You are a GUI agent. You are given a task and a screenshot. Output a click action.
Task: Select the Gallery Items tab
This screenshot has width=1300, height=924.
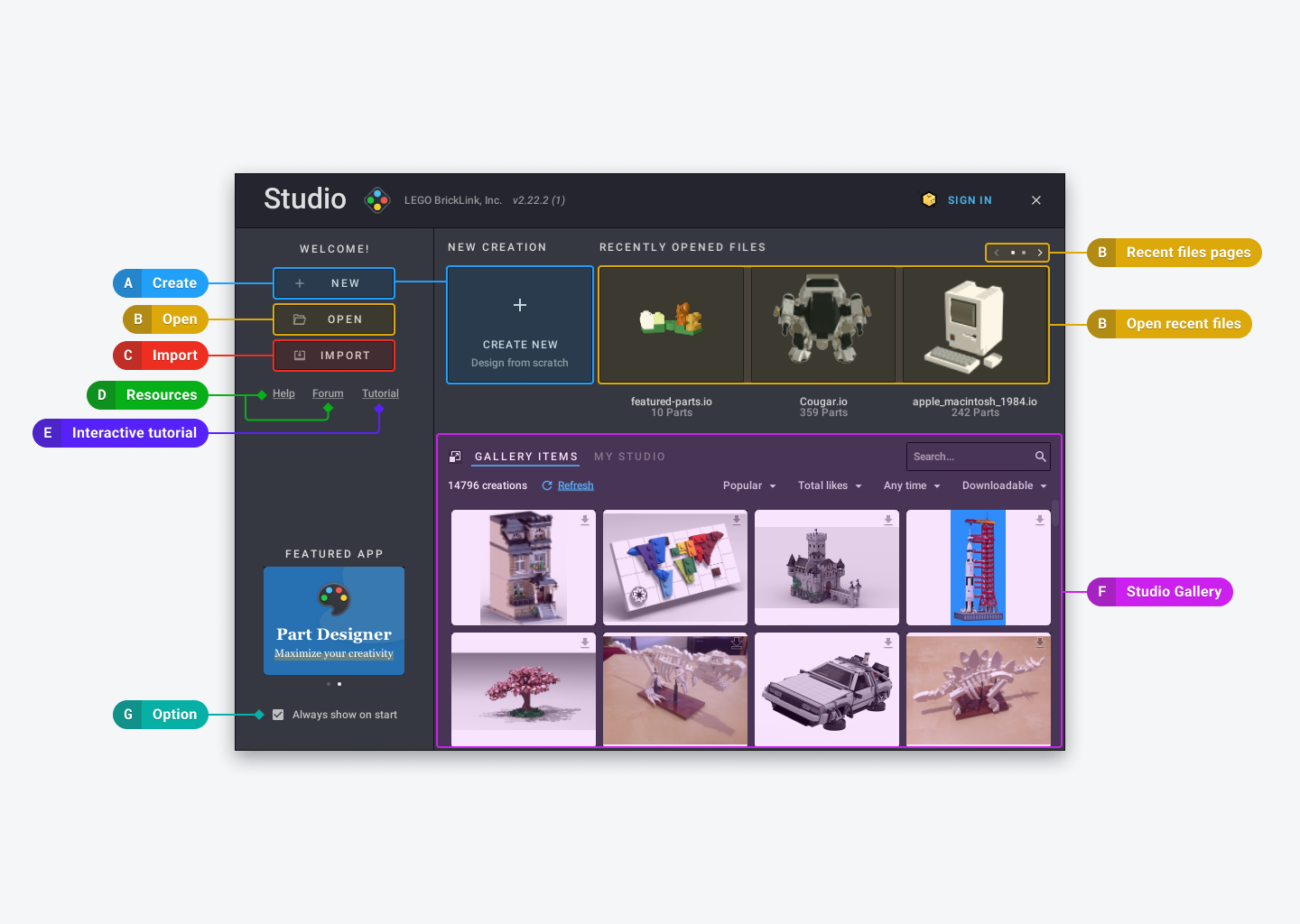coord(525,457)
